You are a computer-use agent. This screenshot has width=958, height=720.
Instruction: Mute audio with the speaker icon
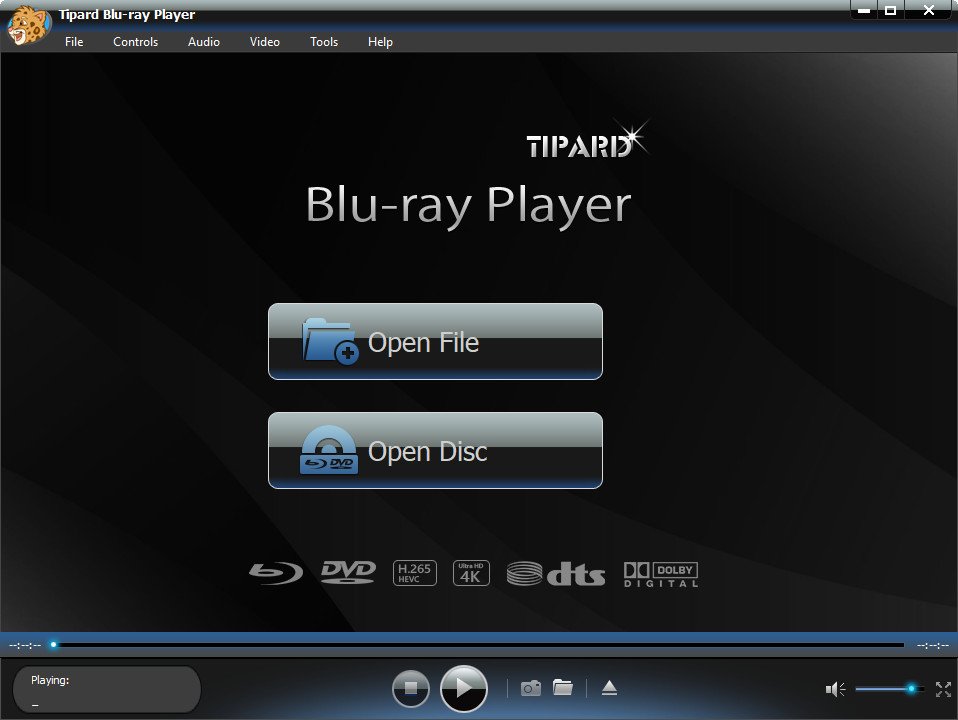(x=835, y=689)
